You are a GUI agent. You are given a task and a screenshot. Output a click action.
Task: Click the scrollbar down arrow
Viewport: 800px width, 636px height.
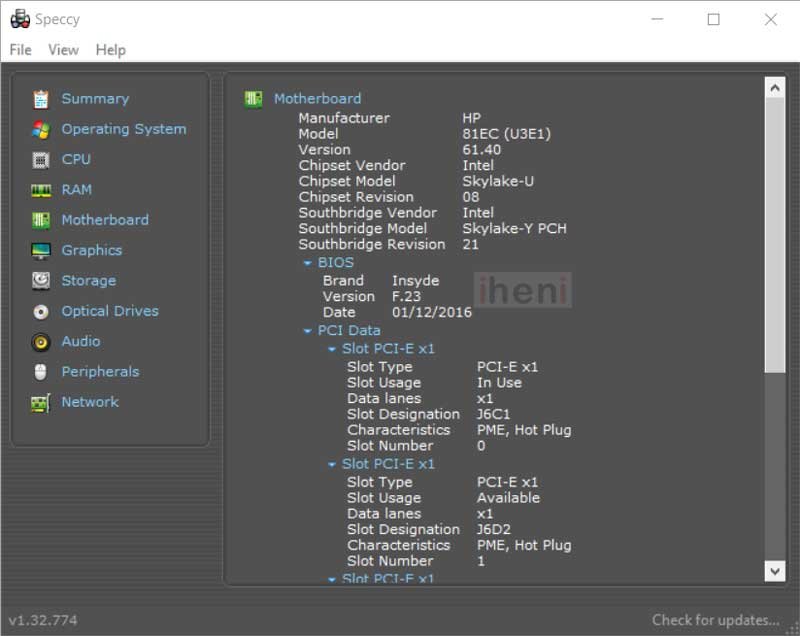coord(774,571)
